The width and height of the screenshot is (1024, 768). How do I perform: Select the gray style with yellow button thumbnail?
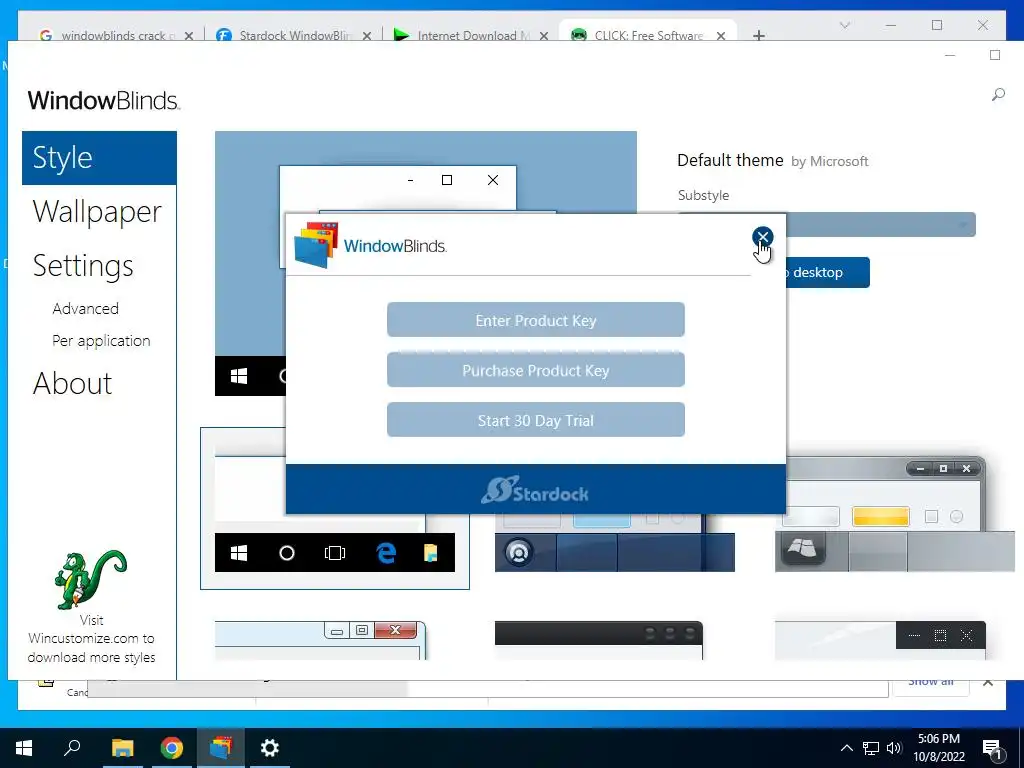point(895,514)
